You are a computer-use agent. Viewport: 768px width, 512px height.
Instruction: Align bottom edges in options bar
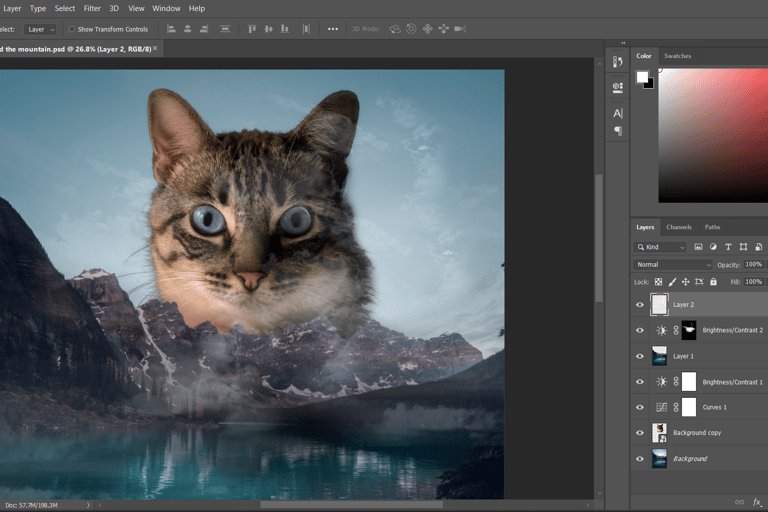(285, 29)
